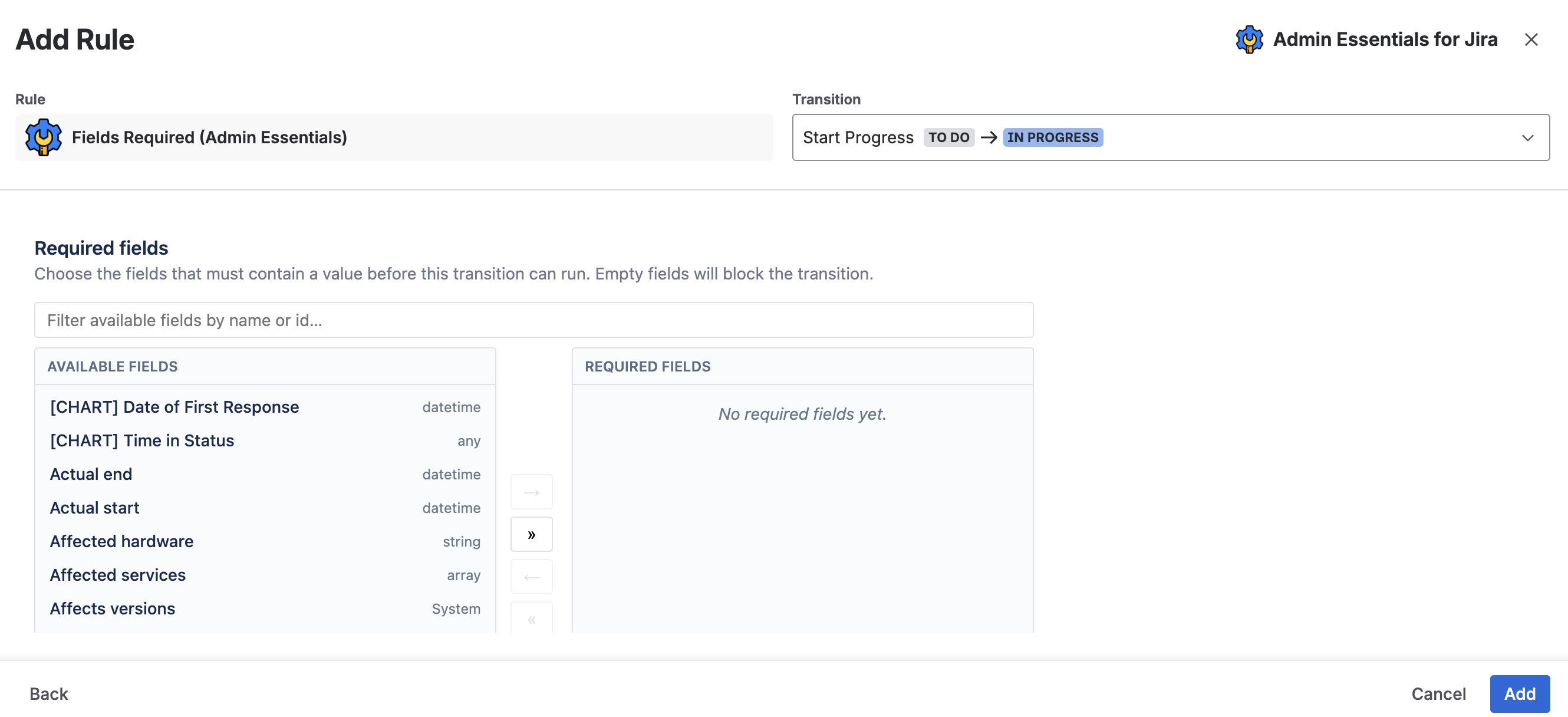Click the IN PROGRESS status lozenge
Image resolution: width=1568 pixels, height=717 pixels.
click(1052, 137)
